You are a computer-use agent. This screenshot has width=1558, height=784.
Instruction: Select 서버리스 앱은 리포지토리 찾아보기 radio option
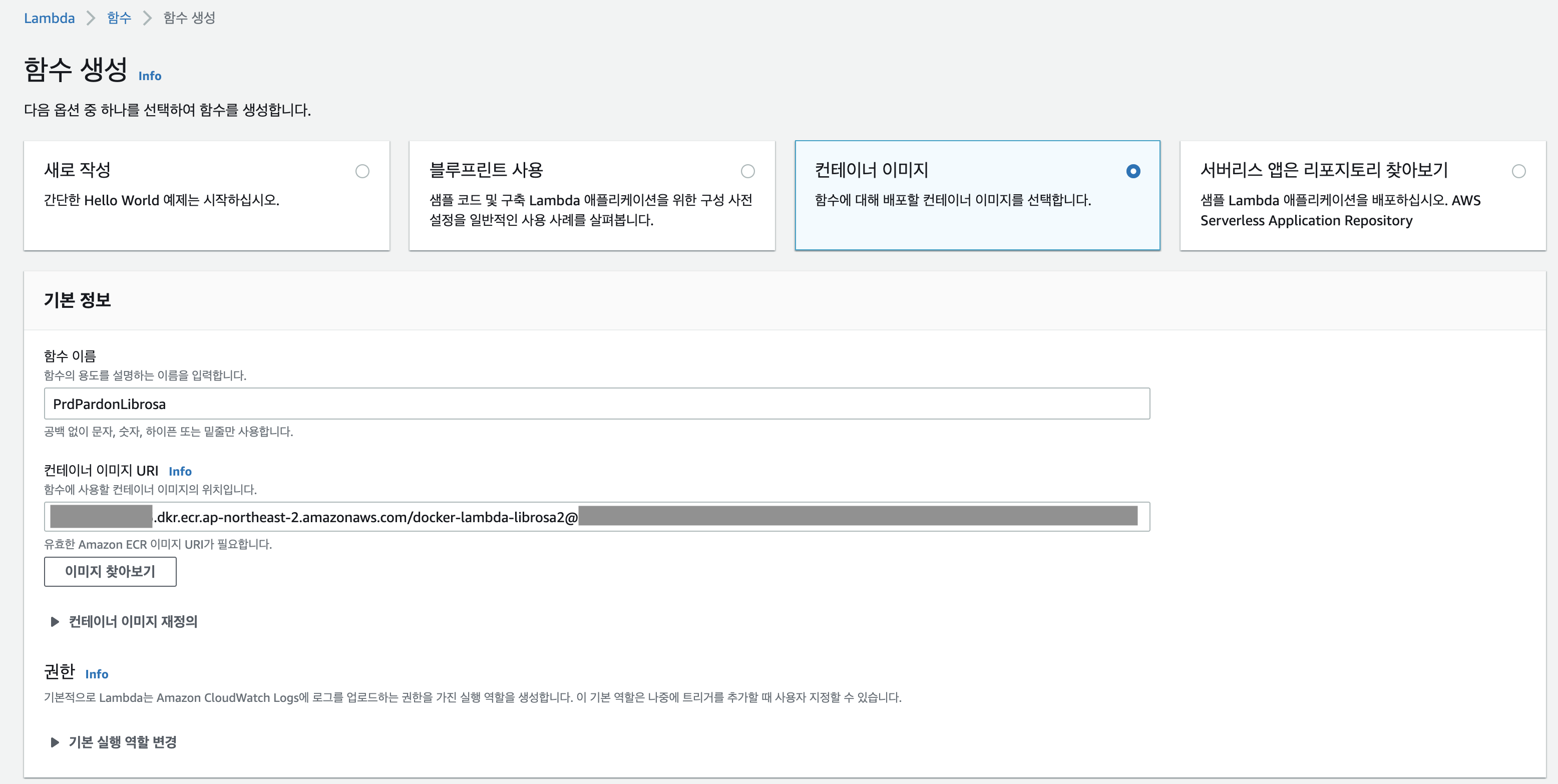[x=1518, y=171]
